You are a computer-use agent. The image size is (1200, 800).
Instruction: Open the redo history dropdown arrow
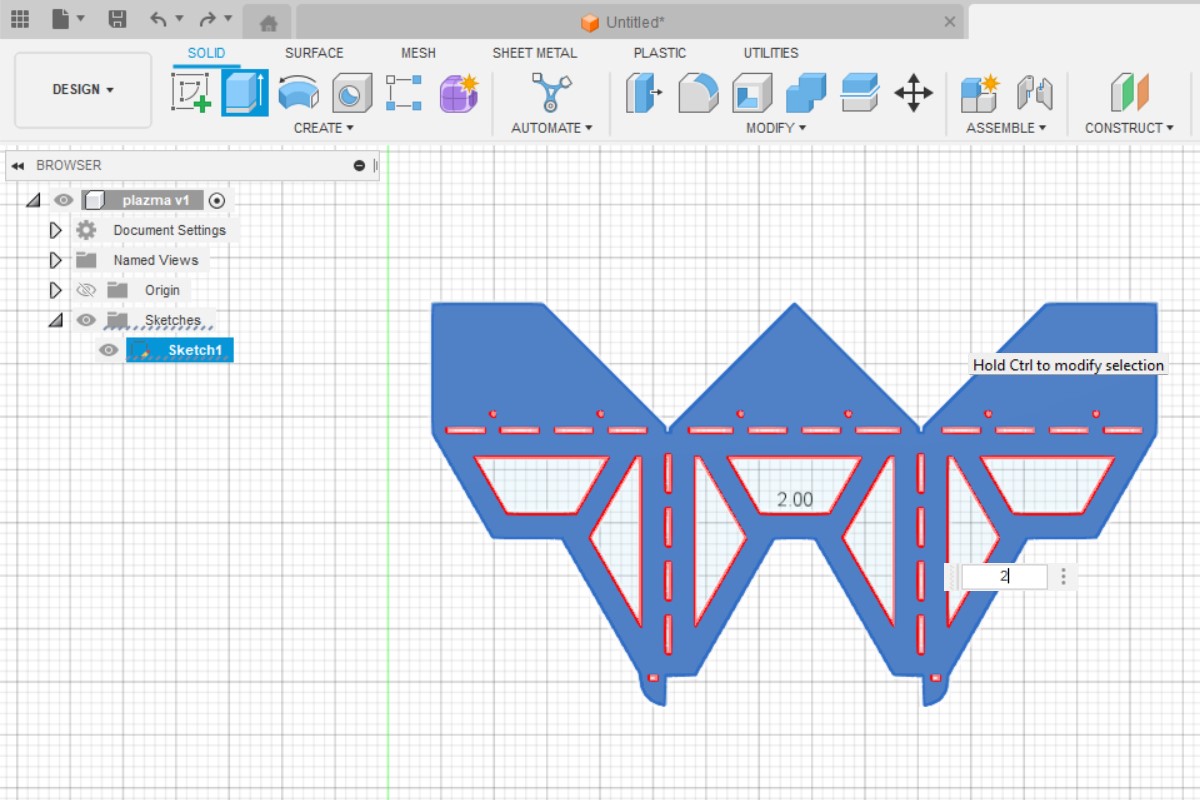pos(229,19)
